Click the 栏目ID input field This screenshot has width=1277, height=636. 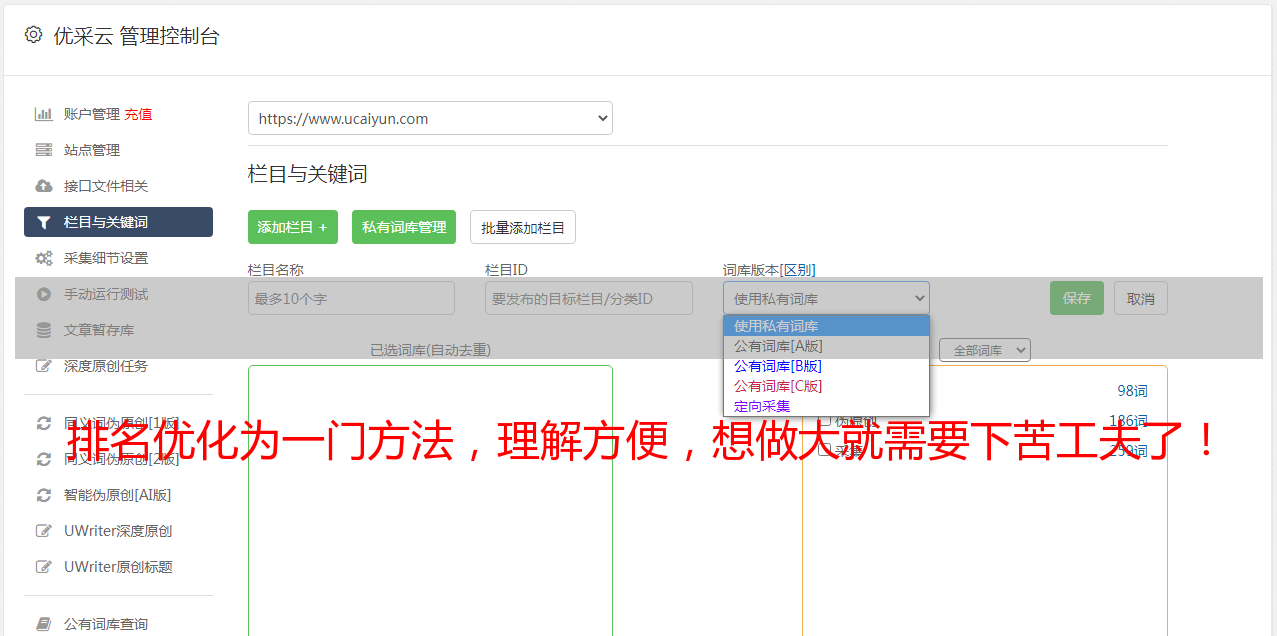tap(589, 298)
